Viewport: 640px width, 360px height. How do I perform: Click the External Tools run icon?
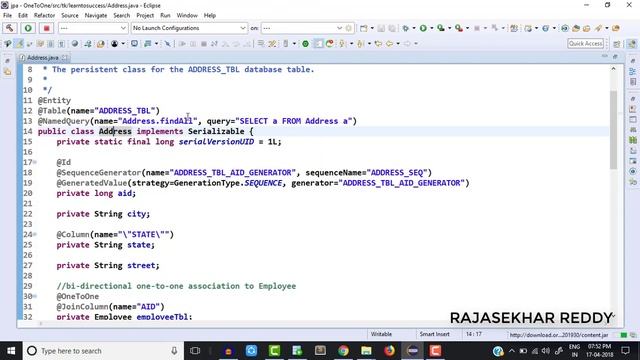pyautogui.click(x=459, y=28)
